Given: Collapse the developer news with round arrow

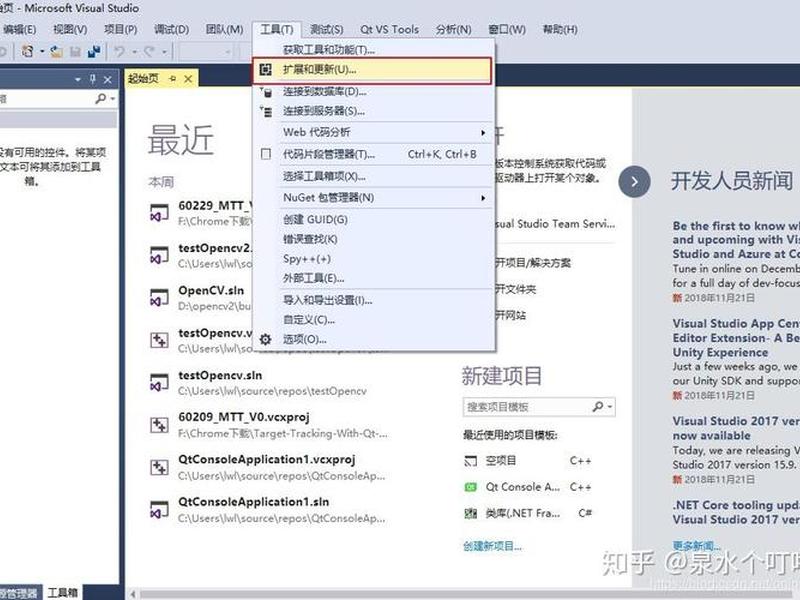Looking at the screenshot, I should point(634,182).
